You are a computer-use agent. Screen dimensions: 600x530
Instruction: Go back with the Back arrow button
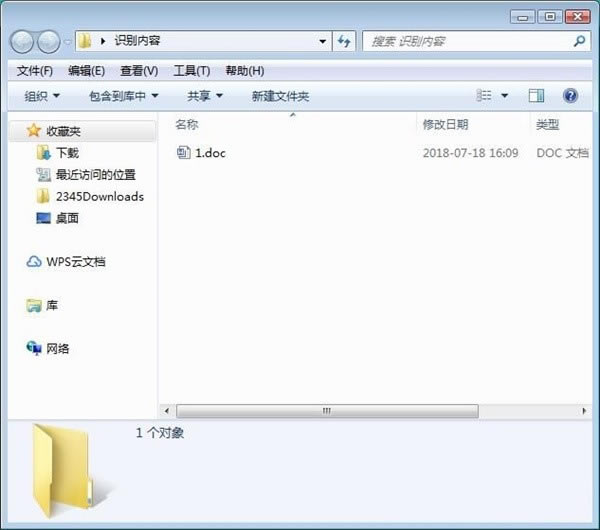tap(22, 42)
